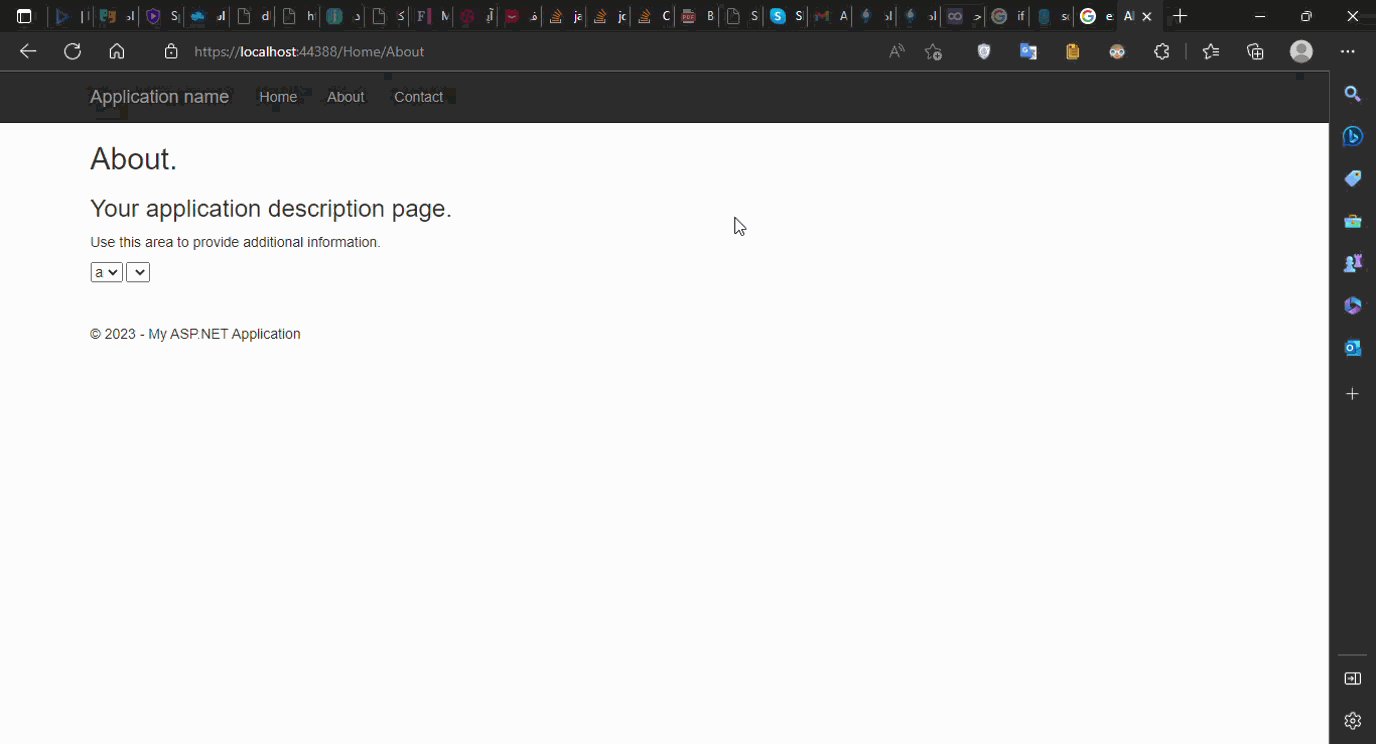The height and width of the screenshot is (744, 1376).
Task: Open the Shopping tag icon in sidebar
Action: pyautogui.click(x=1352, y=178)
